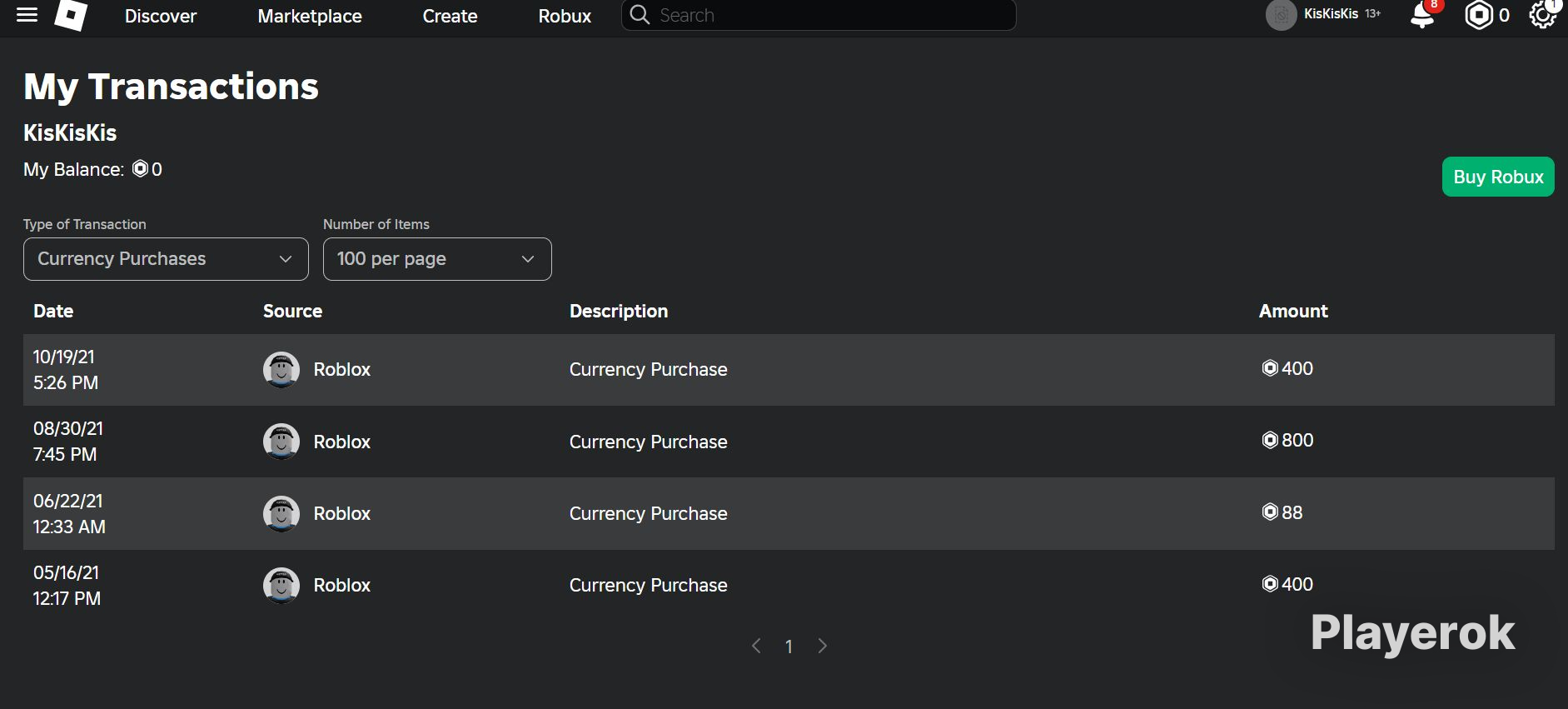Open KisKisKis username link in header

coord(1331,14)
